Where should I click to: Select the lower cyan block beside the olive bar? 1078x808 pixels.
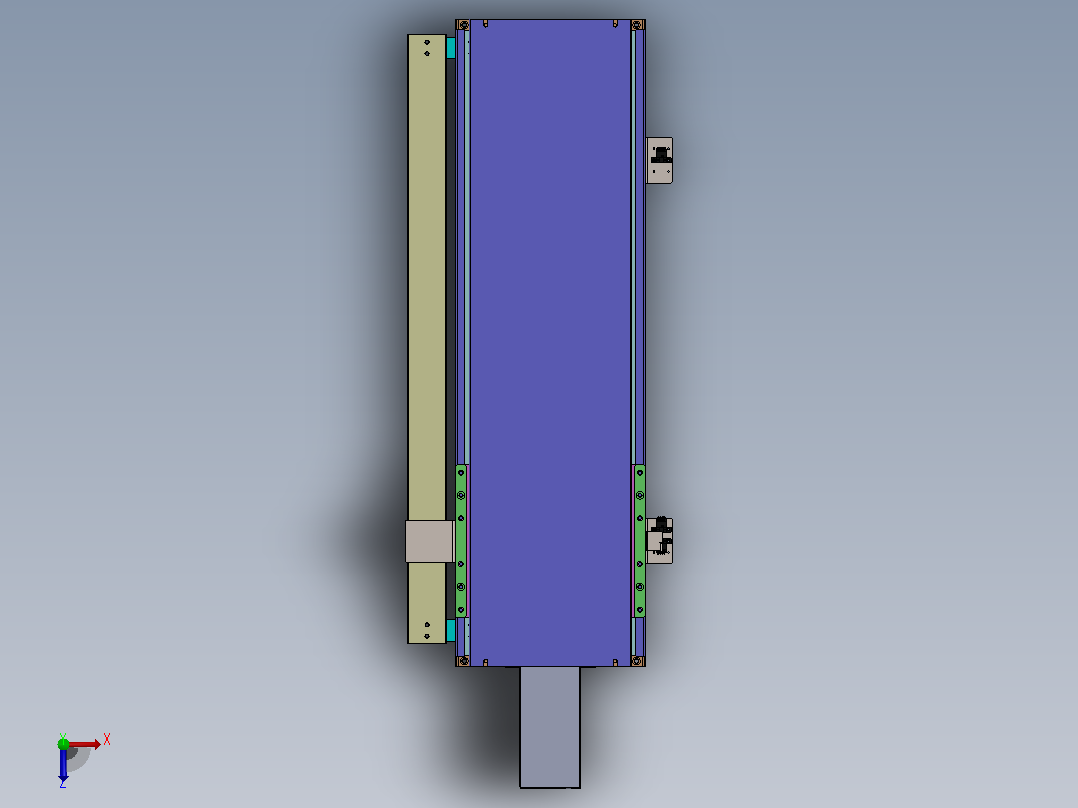[x=451, y=630]
